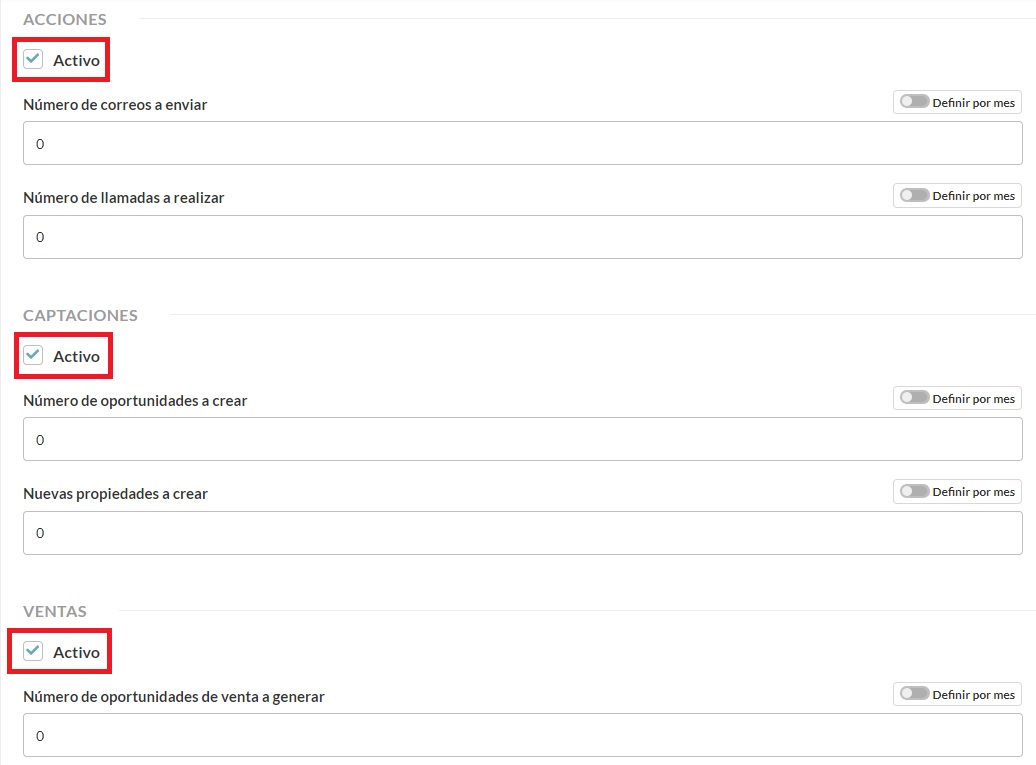The height and width of the screenshot is (765, 1036).
Task: Click the 'Número de correos a enviar' label
Action: tap(115, 104)
